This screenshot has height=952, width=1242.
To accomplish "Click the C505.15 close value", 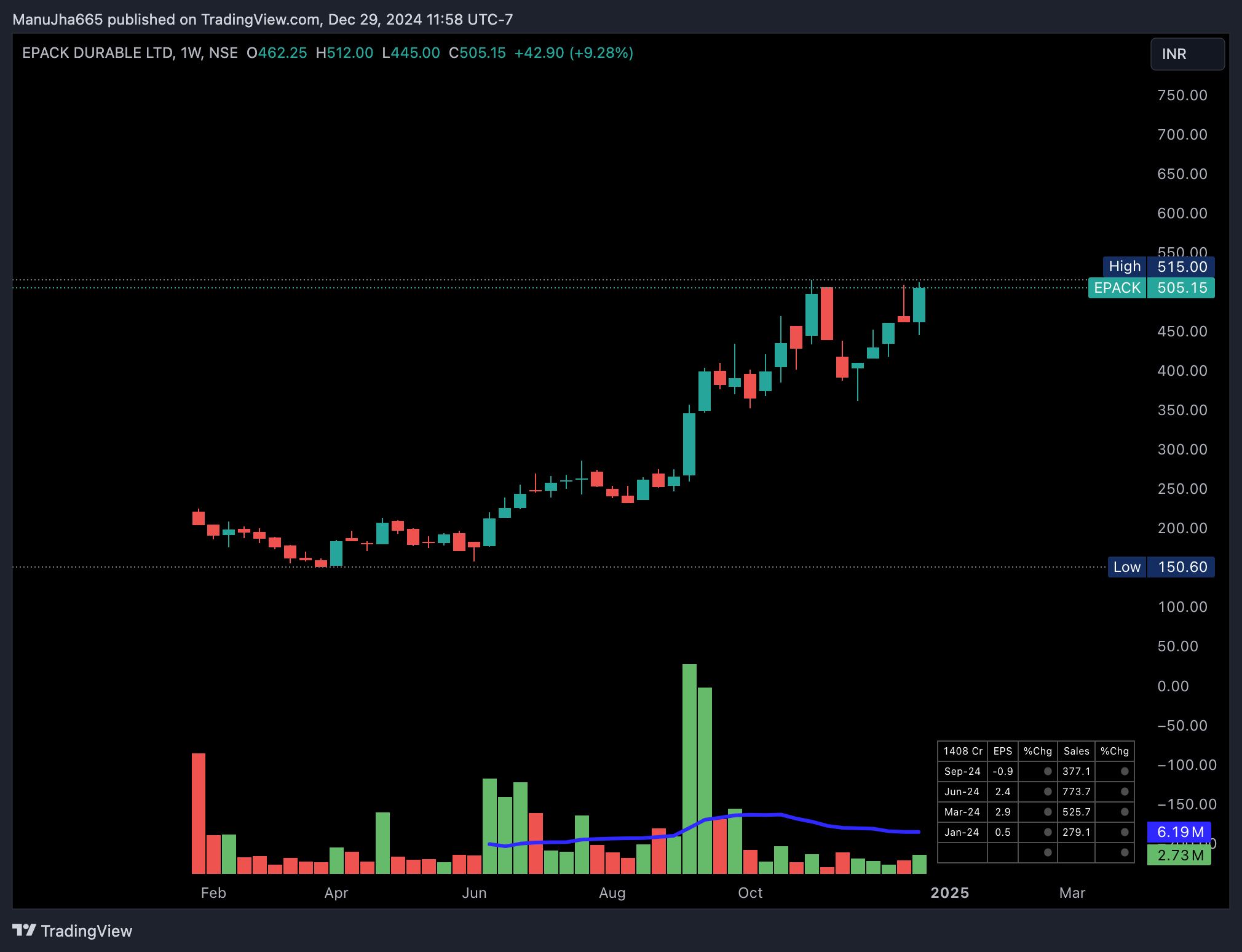I will click(x=477, y=53).
